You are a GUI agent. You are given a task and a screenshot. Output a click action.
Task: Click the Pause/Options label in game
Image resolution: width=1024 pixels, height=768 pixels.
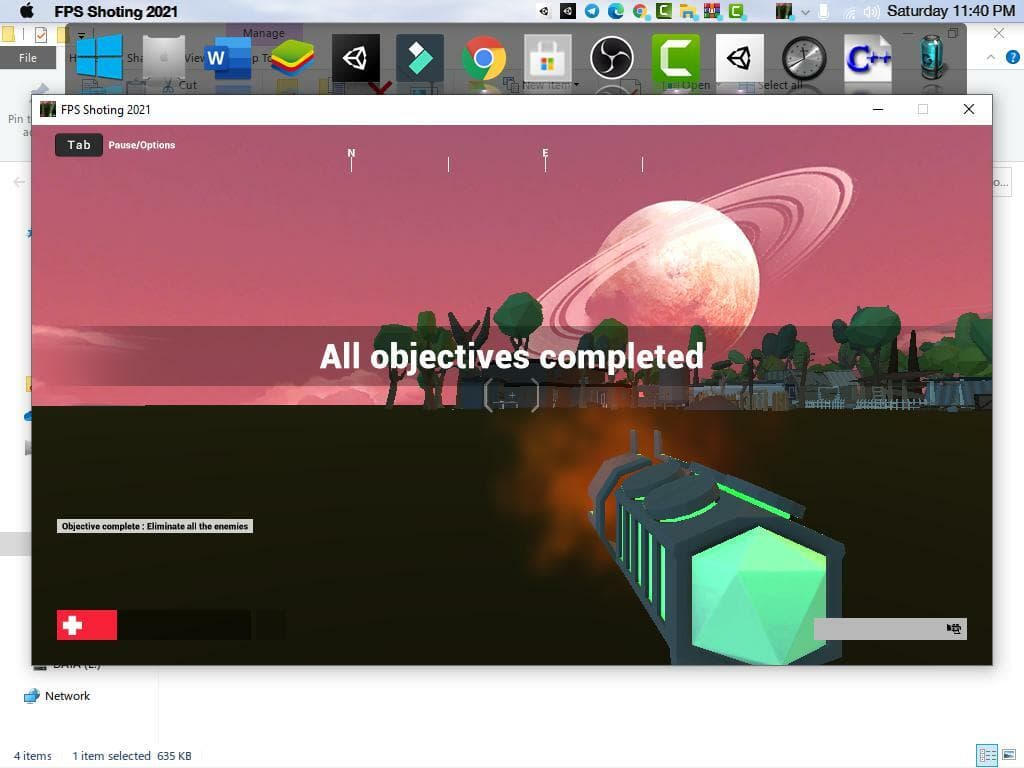coord(142,145)
